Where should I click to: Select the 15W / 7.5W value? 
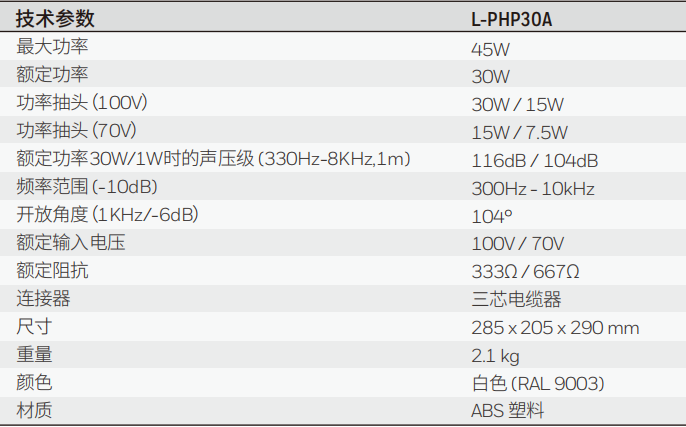coord(519,132)
